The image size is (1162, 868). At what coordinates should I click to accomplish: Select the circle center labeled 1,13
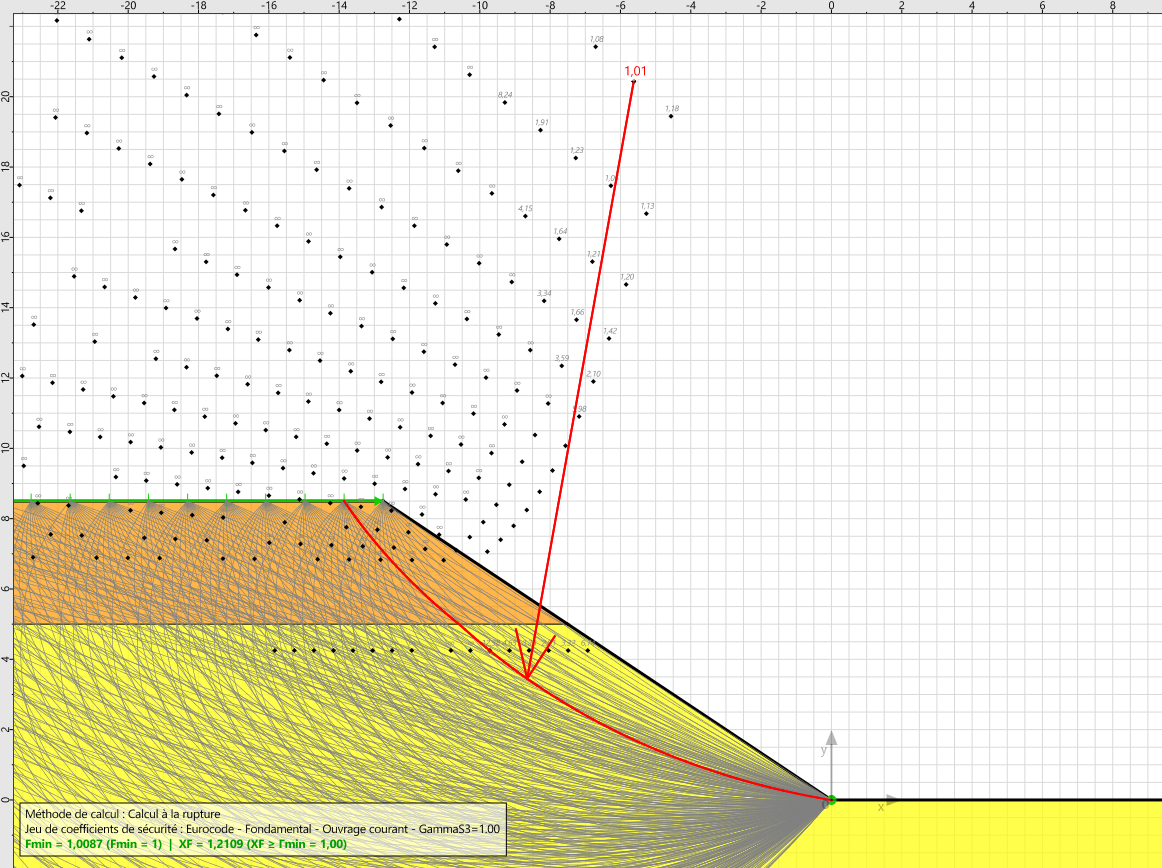click(646, 213)
